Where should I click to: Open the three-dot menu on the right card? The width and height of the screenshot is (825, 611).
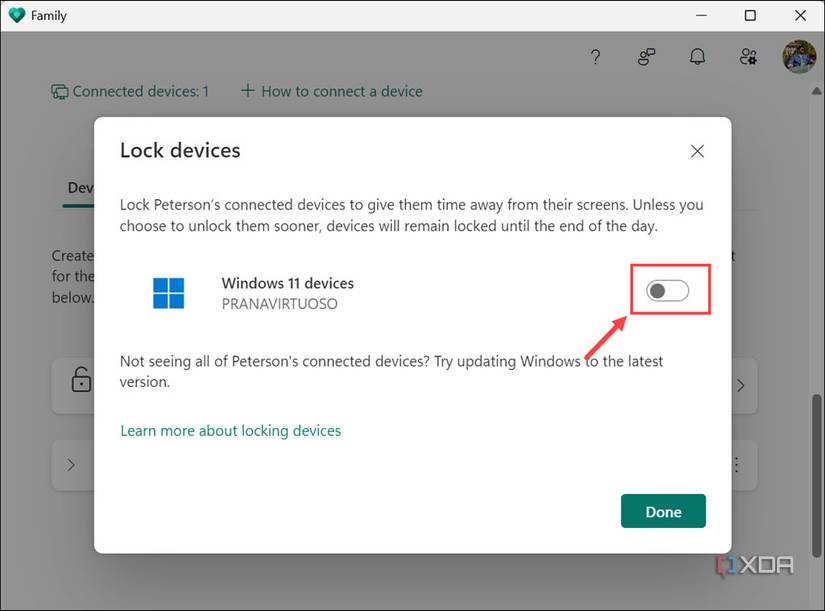(736, 464)
